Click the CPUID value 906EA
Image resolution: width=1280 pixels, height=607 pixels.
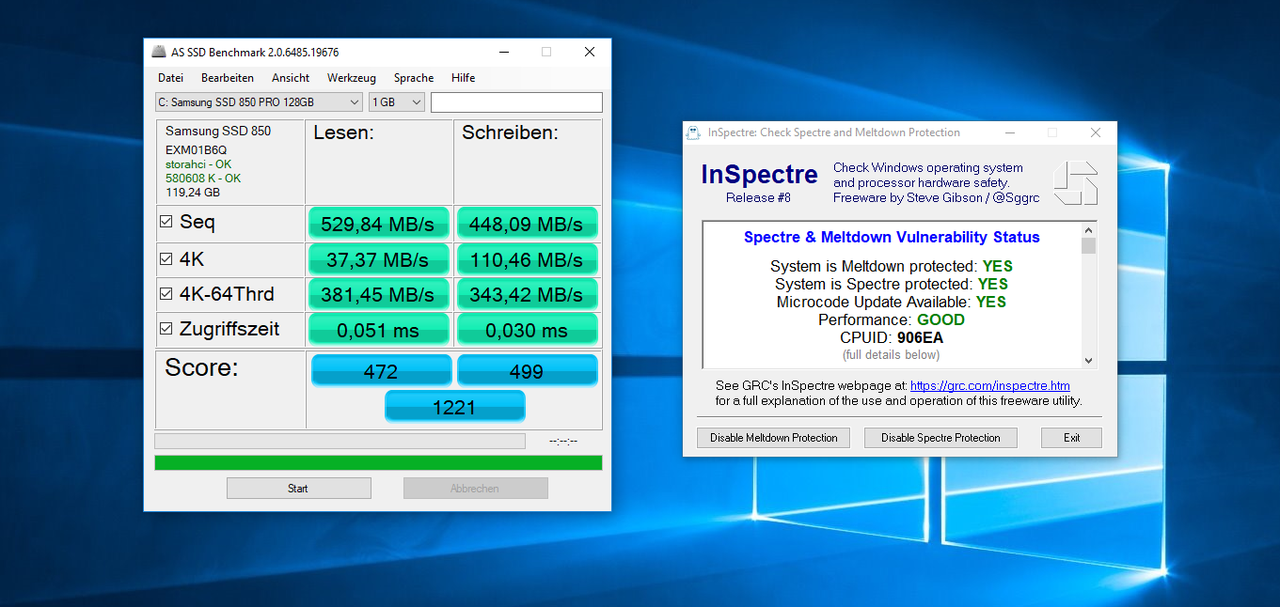[920, 338]
